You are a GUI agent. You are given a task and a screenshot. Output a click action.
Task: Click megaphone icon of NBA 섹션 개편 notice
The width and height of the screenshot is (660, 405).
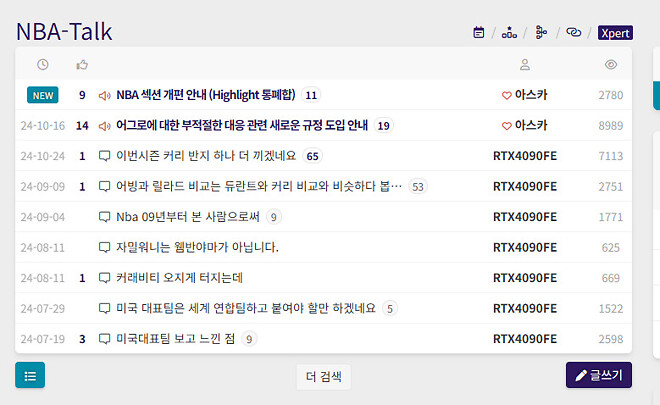click(x=104, y=96)
